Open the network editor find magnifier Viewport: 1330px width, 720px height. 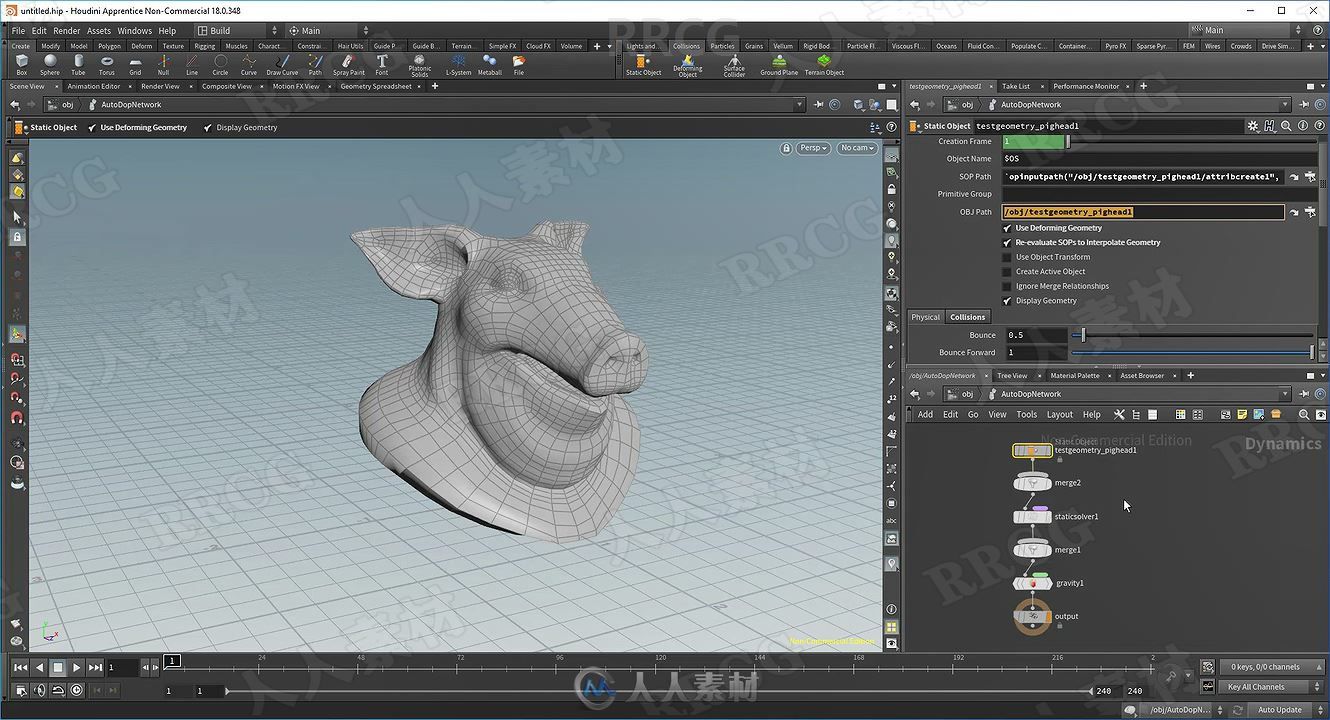(x=1303, y=414)
